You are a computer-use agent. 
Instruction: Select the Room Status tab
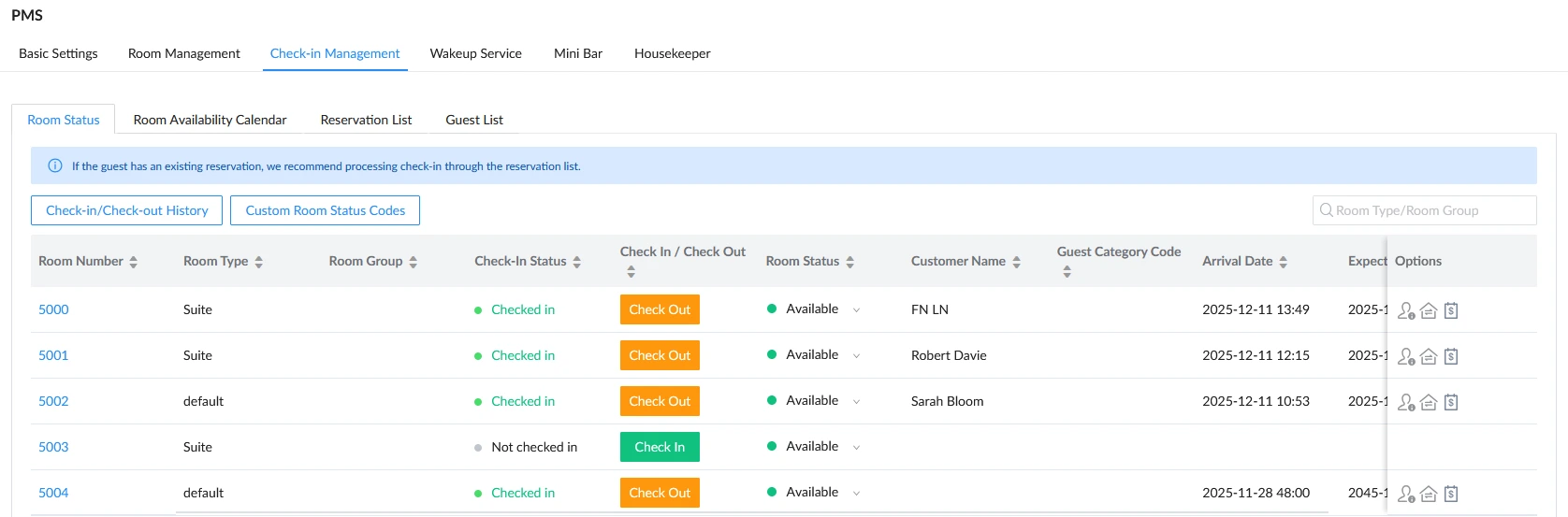pos(64,120)
